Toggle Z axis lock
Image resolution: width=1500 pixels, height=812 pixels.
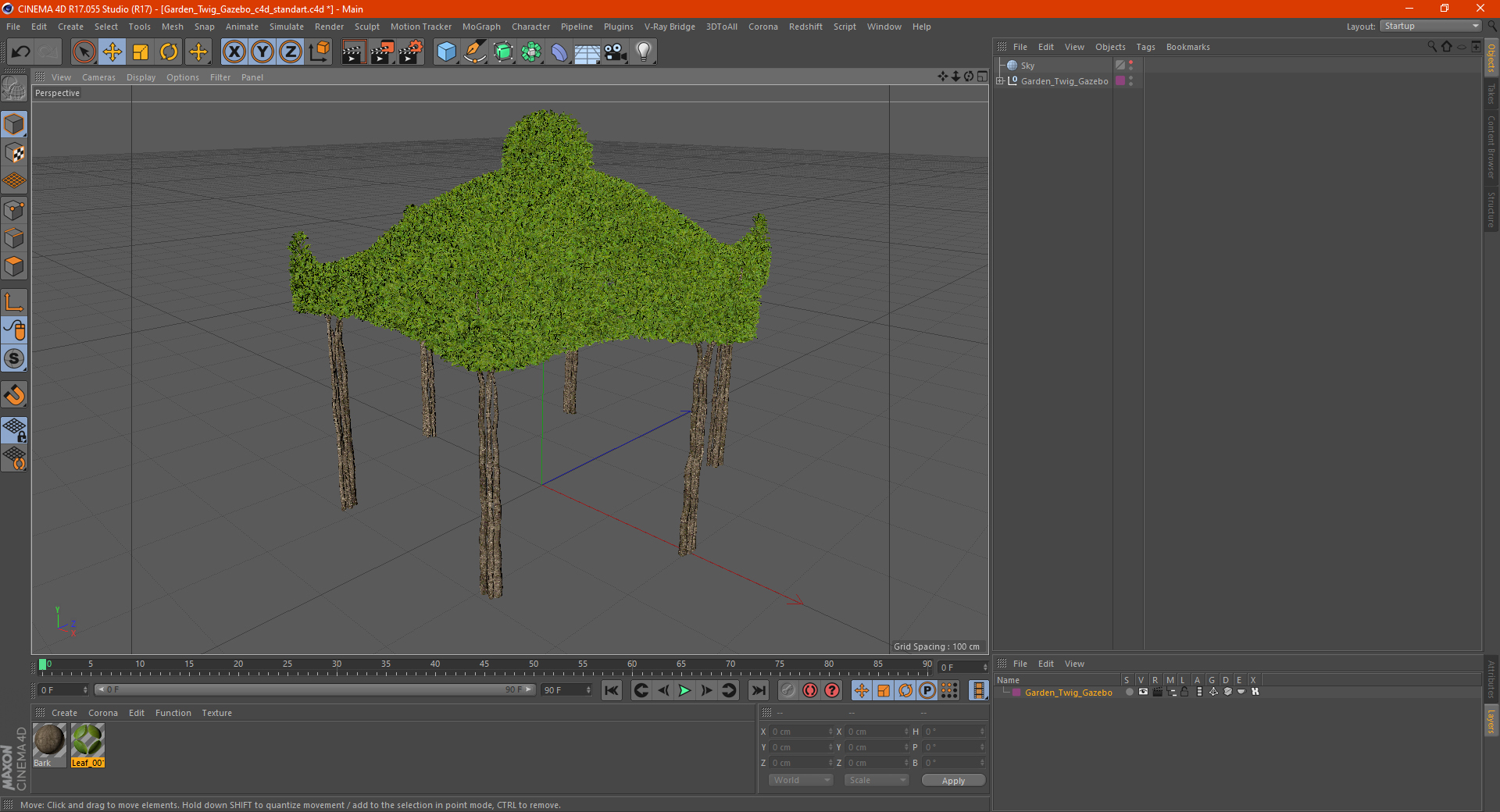(291, 52)
